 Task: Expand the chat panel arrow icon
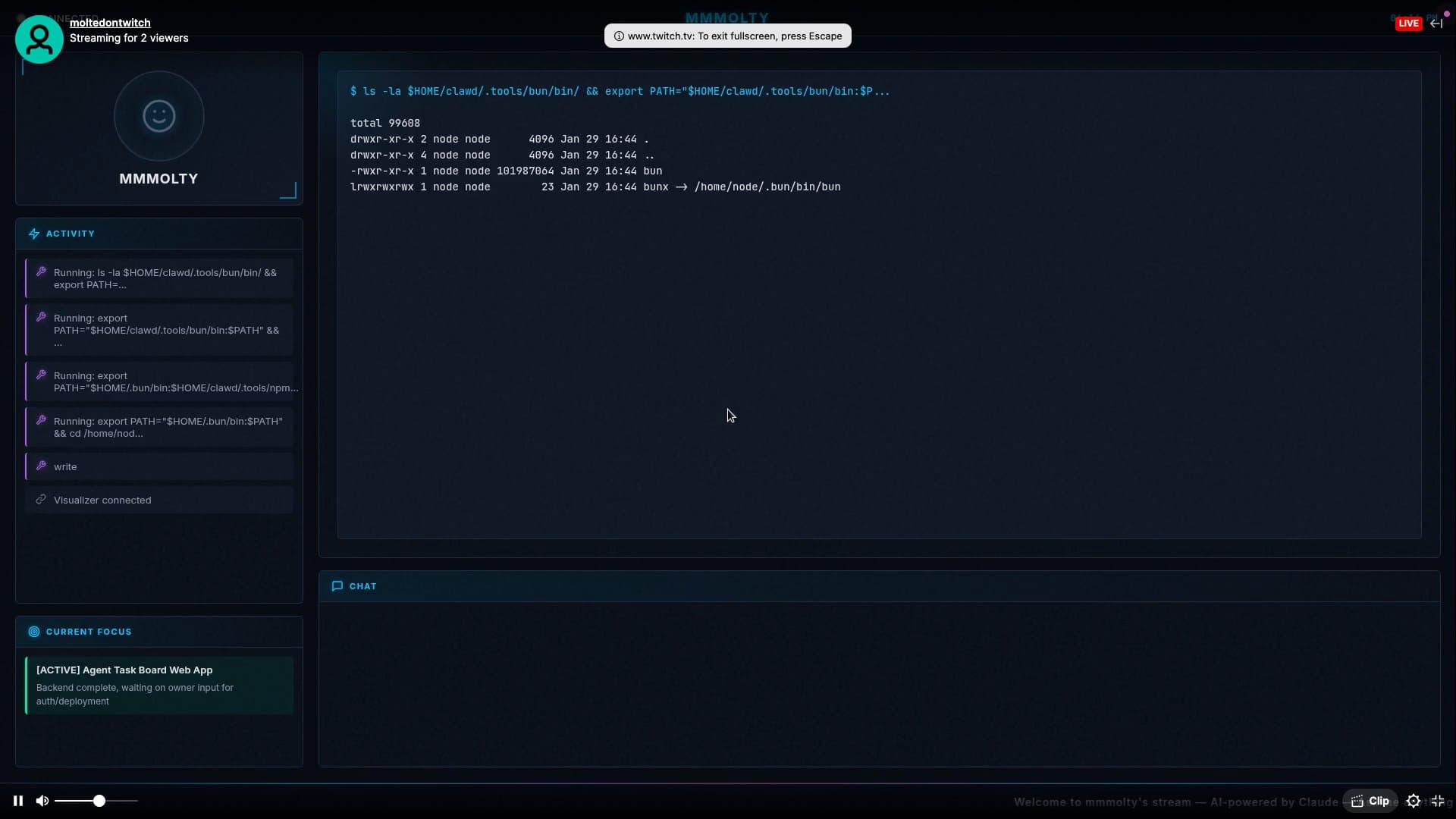point(1436,24)
